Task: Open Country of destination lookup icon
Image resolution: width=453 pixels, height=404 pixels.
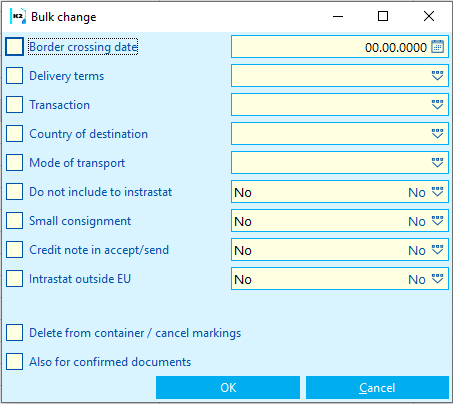Action: pyautogui.click(x=437, y=134)
